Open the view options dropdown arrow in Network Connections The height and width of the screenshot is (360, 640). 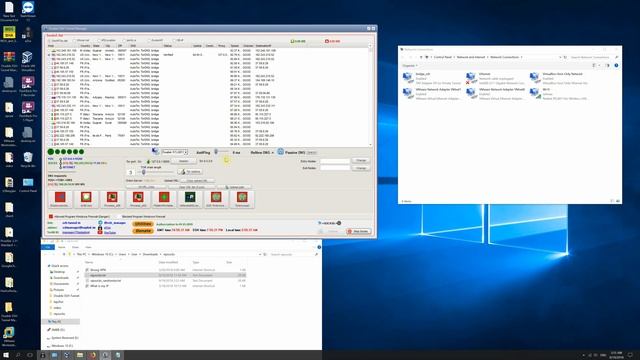click(x=600, y=65)
